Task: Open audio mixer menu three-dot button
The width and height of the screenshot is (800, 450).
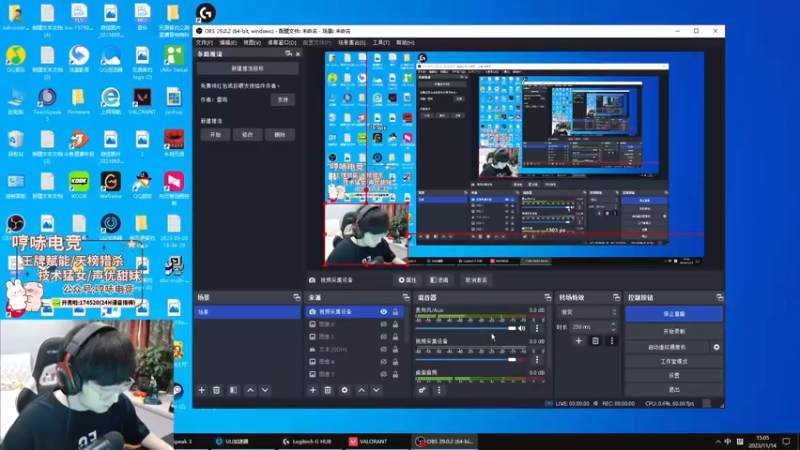Action: pyautogui.click(x=439, y=390)
